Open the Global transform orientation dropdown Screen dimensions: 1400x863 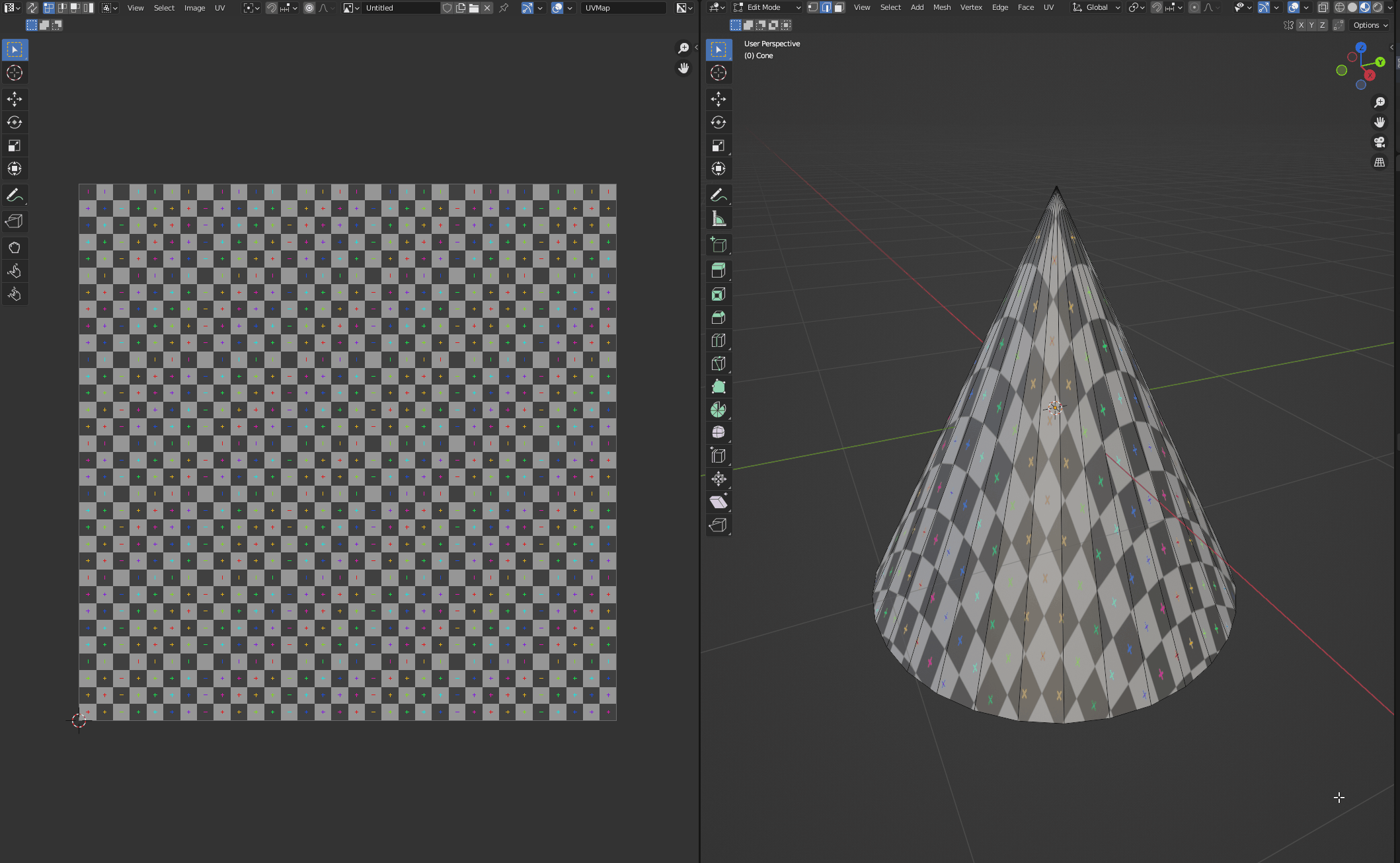pyautogui.click(x=1097, y=7)
